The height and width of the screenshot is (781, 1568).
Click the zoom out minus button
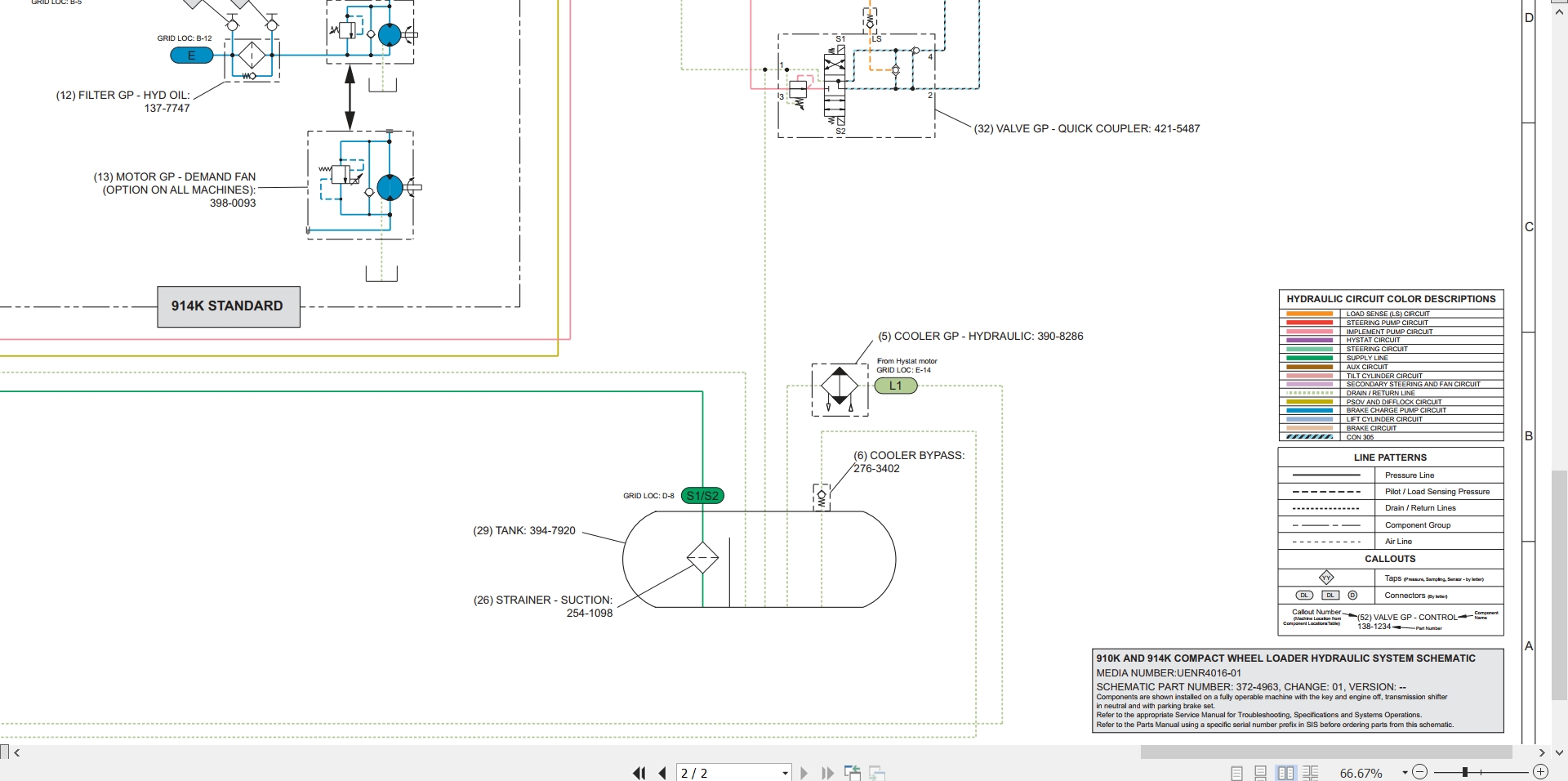(x=1419, y=772)
